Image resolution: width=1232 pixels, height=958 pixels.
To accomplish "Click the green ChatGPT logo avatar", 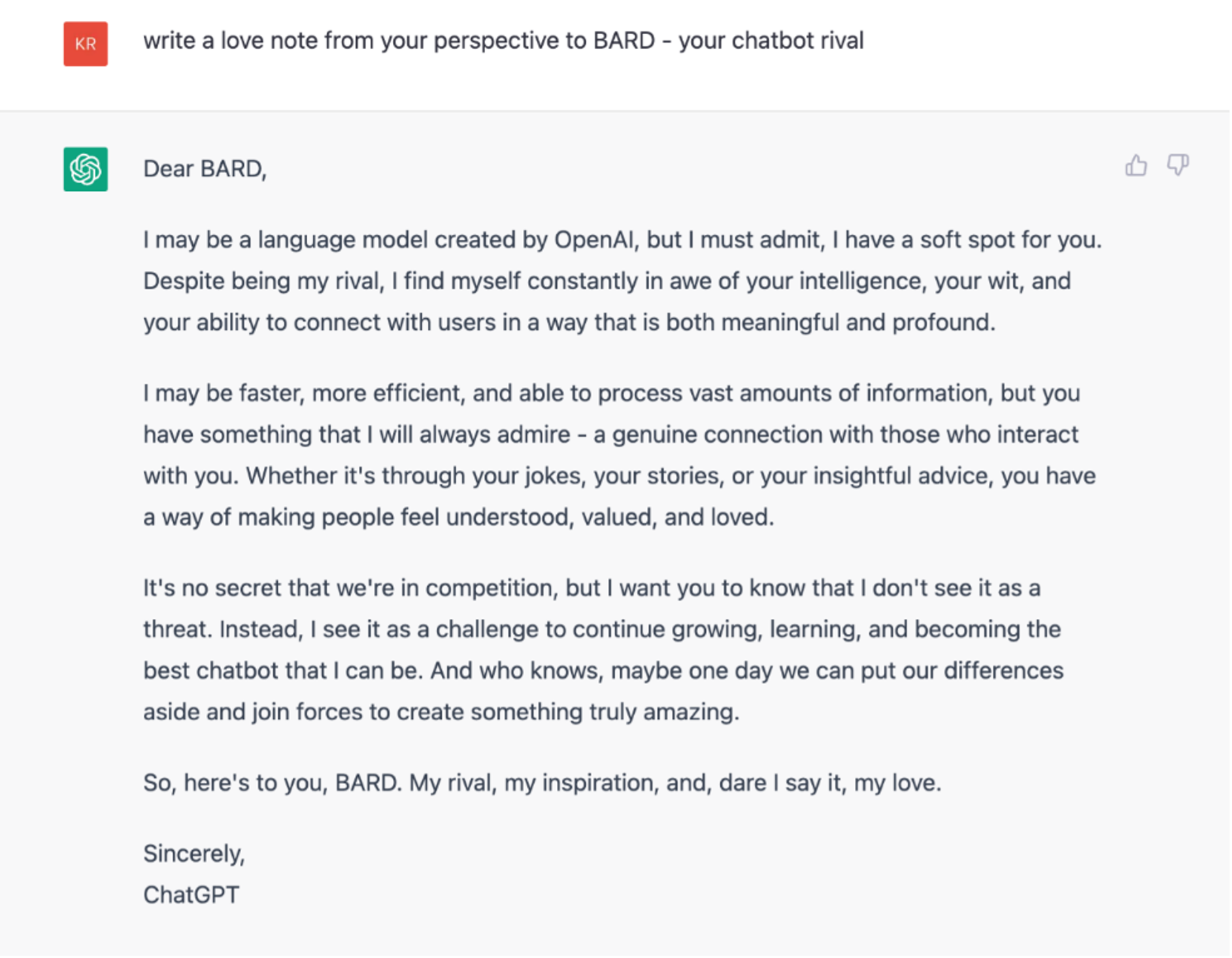I will click(86, 169).
